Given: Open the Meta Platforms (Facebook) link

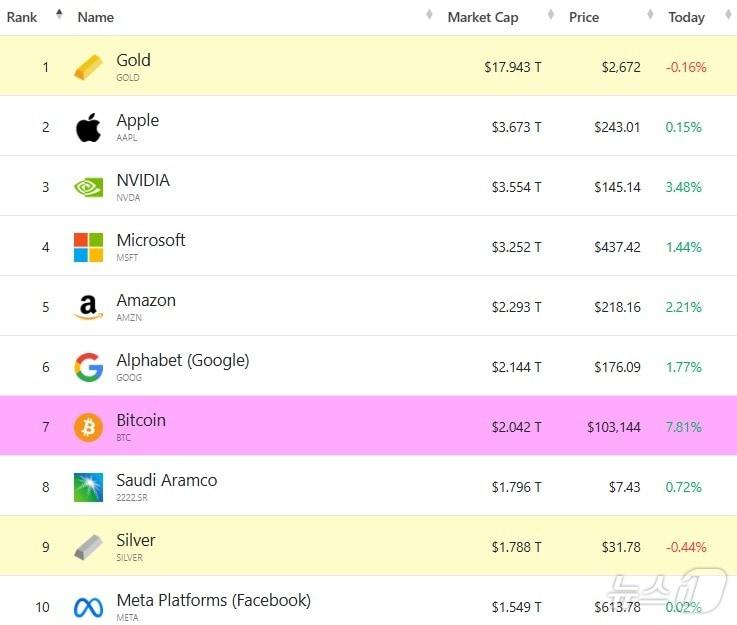Looking at the screenshot, I should tap(213, 600).
